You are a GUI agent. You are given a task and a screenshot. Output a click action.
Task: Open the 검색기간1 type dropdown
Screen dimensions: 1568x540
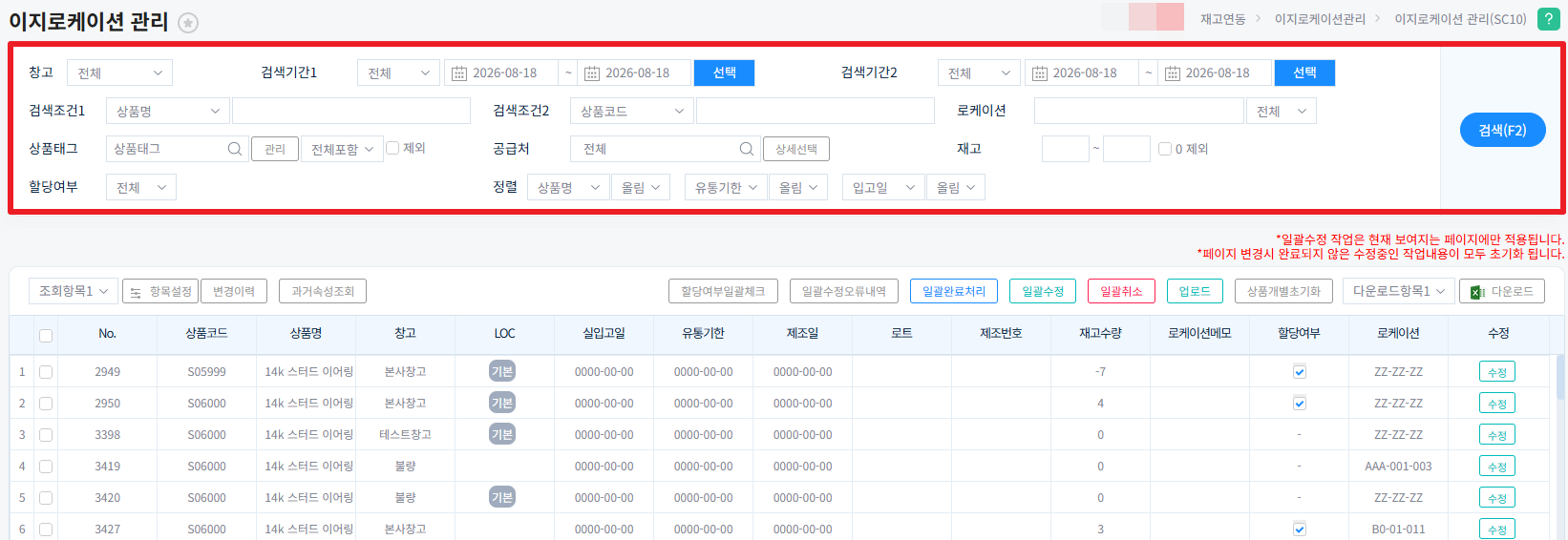398,73
